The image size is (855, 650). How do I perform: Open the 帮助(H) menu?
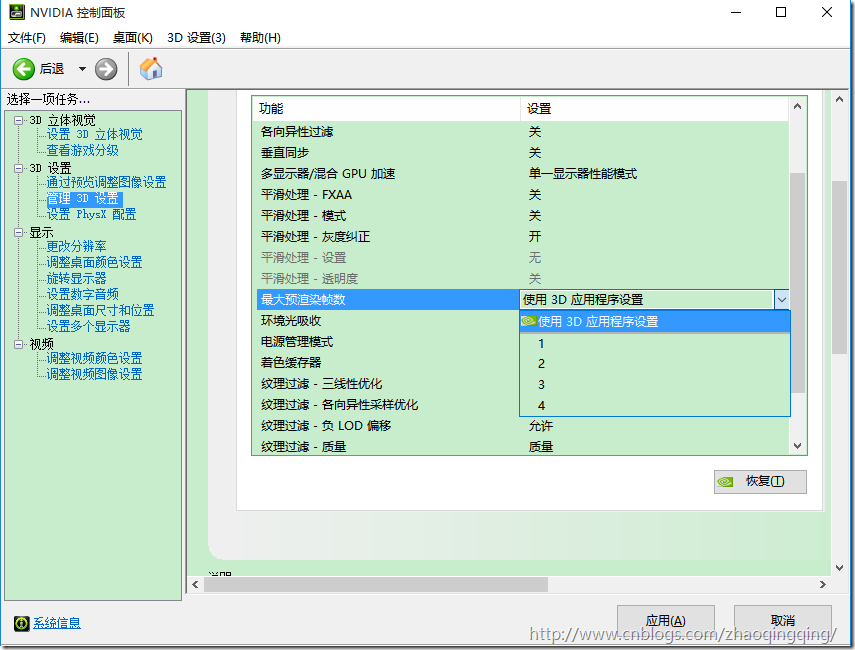coord(260,38)
